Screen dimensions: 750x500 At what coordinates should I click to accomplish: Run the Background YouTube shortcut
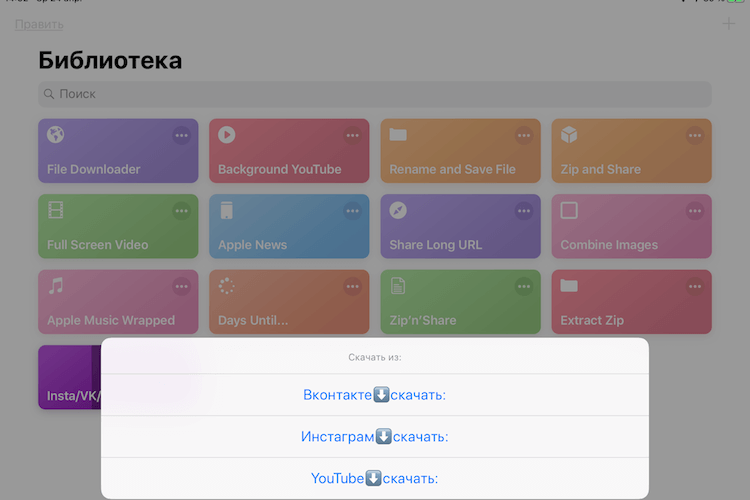click(289, 151)
